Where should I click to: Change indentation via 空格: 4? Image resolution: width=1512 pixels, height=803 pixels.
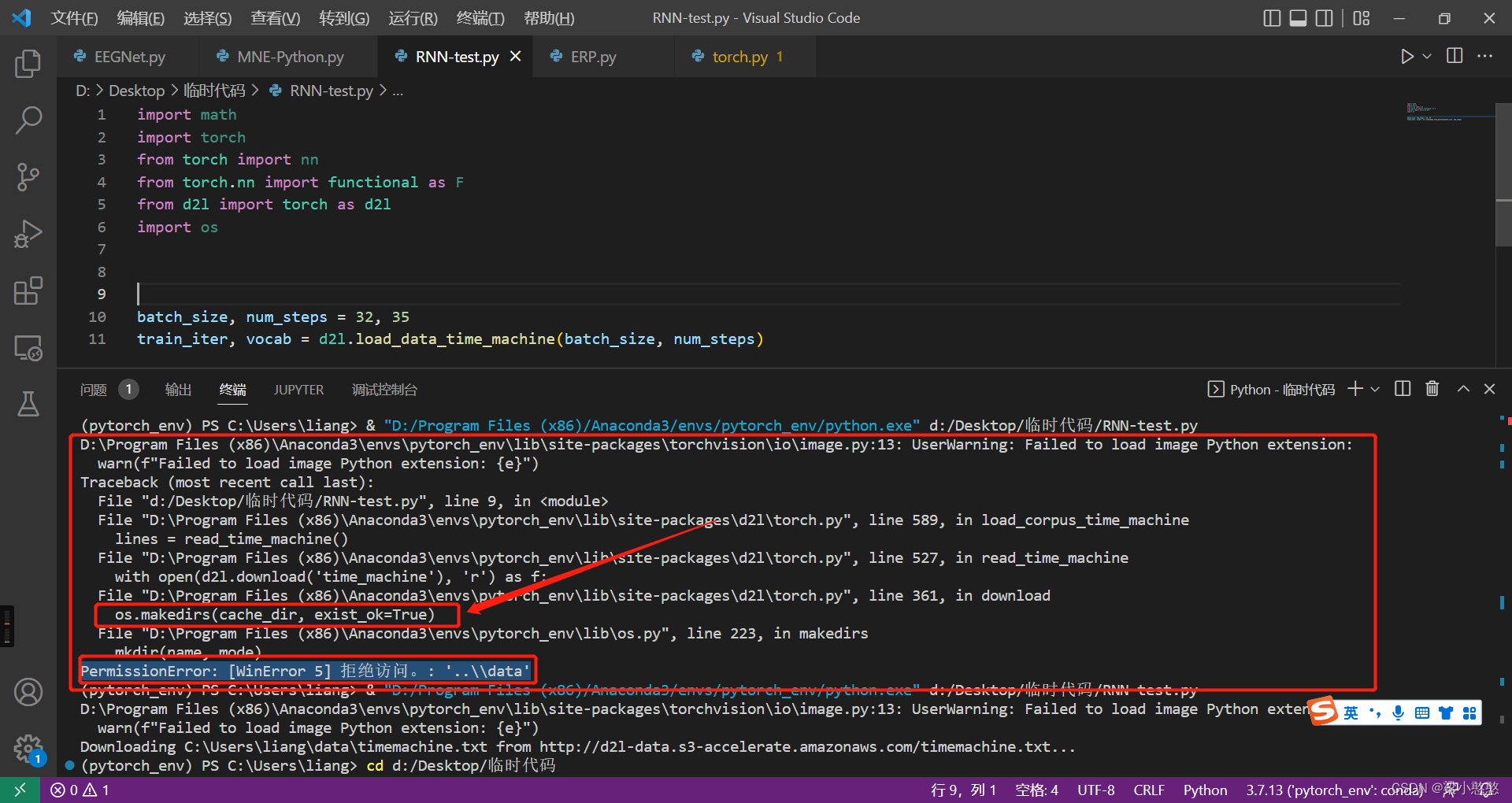(x=1036, y=790)
